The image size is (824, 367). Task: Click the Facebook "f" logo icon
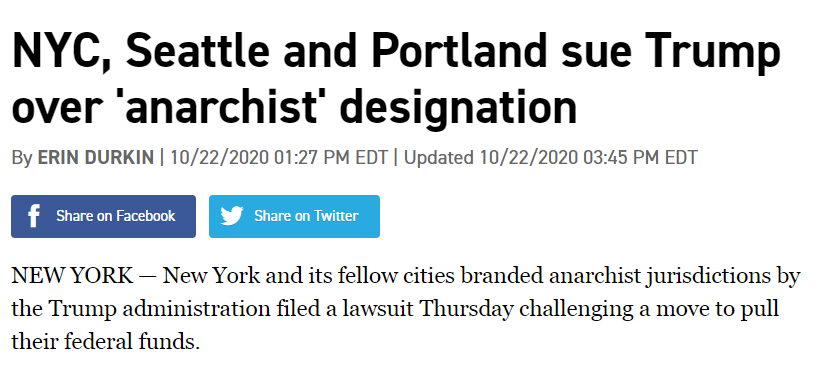(34, 216)
